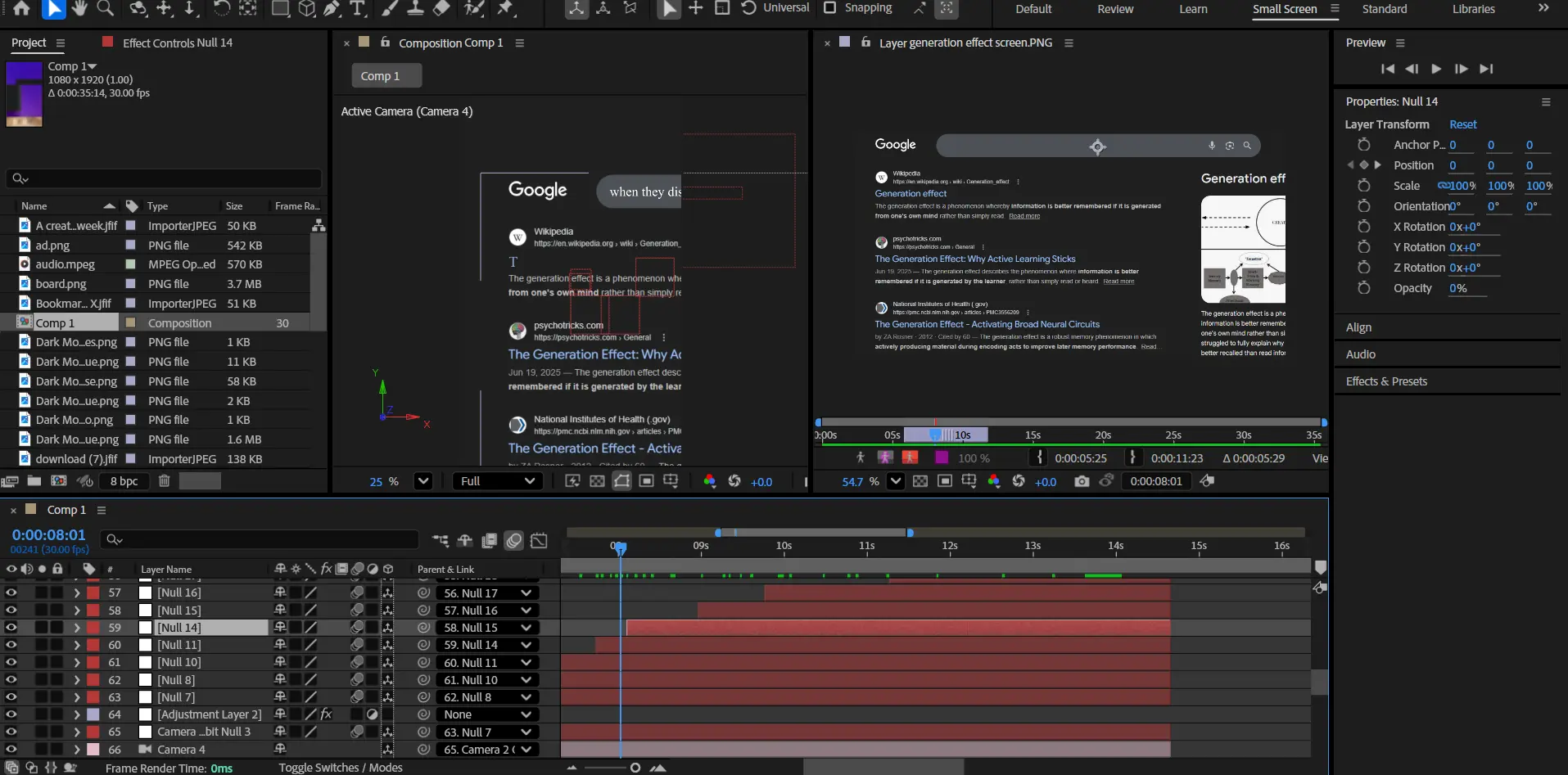The image size is (1568, 775).
Task: Select the Hand tool
Action: click(x=79, y=8)
